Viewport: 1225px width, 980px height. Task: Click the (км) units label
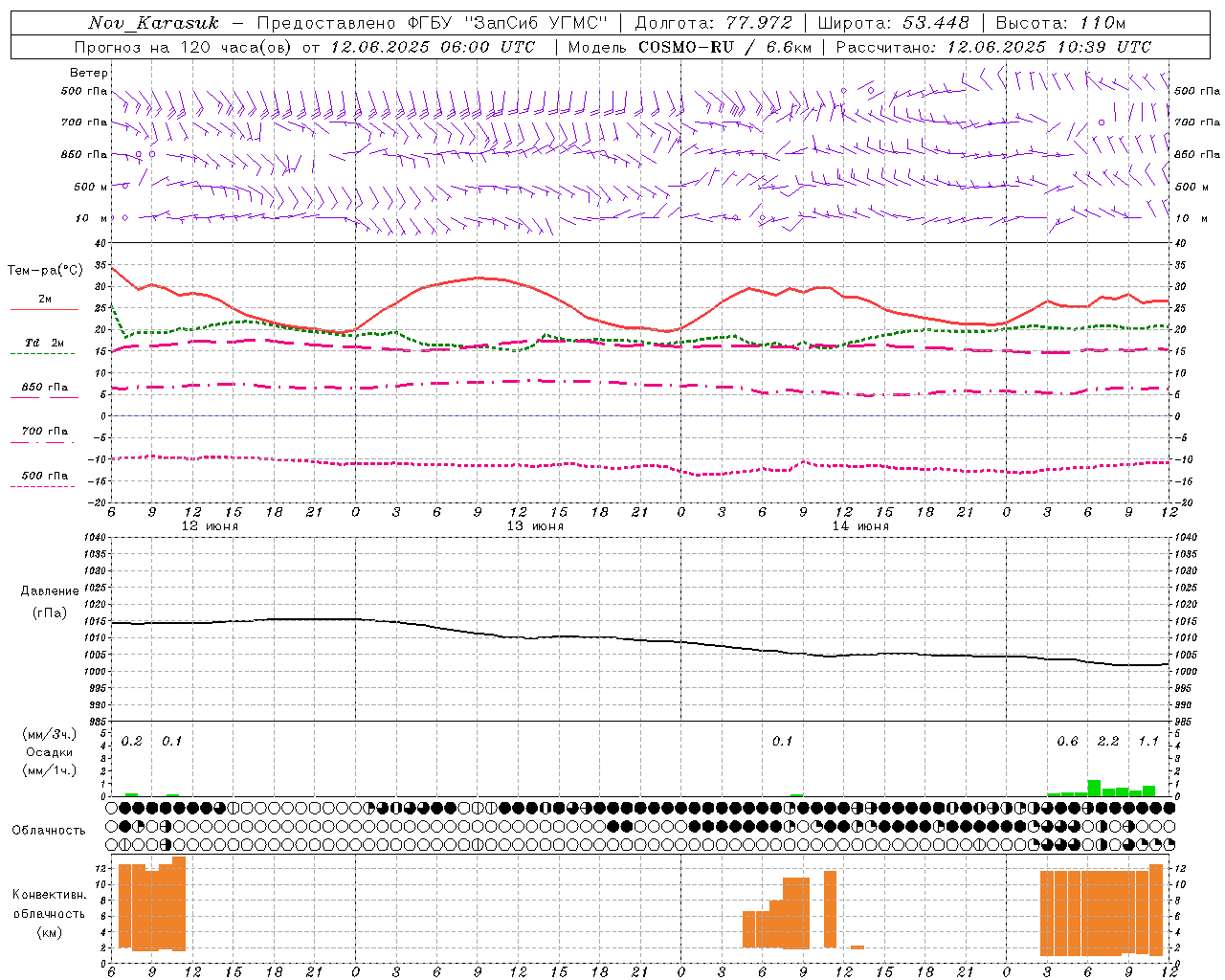pos(49,932)
